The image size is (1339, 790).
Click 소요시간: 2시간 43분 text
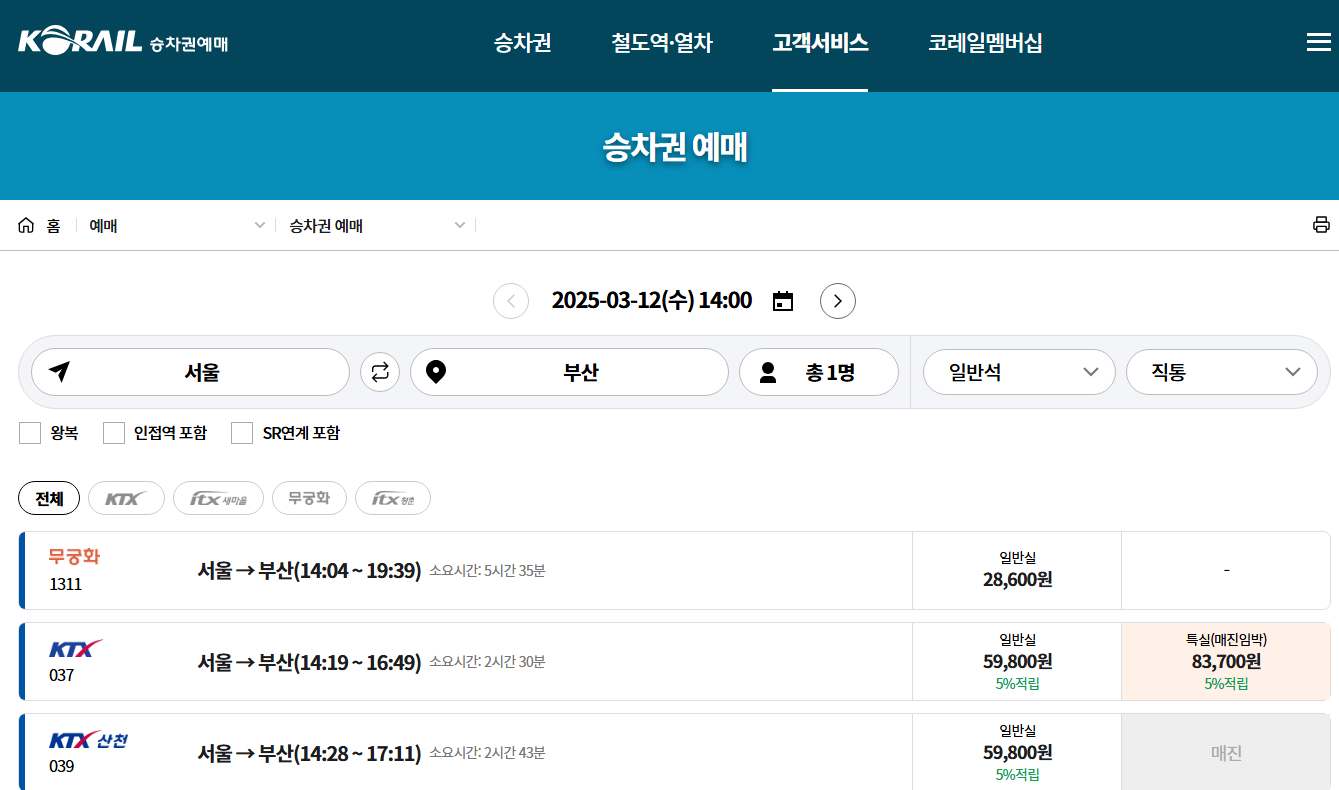tap(487, 753)
